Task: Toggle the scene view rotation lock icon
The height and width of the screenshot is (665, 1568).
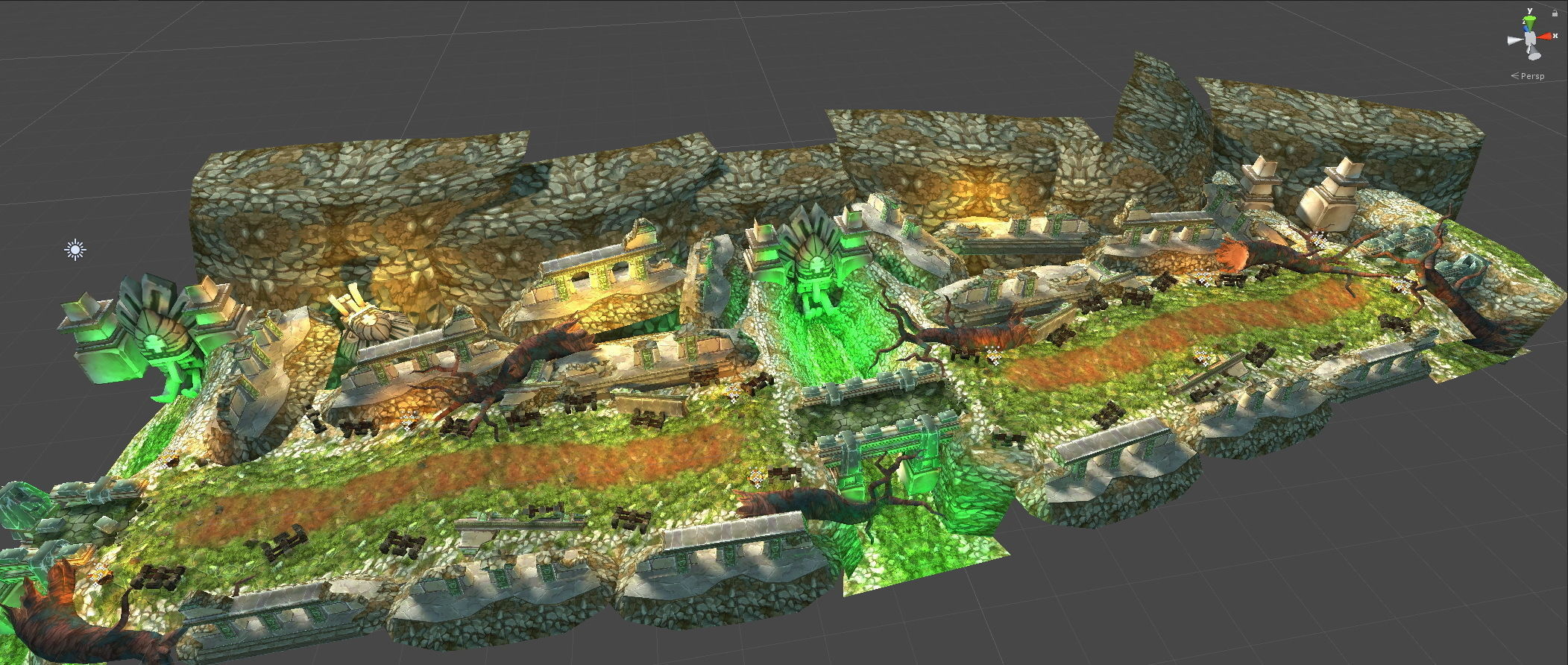Action: tap(1555, 13)
